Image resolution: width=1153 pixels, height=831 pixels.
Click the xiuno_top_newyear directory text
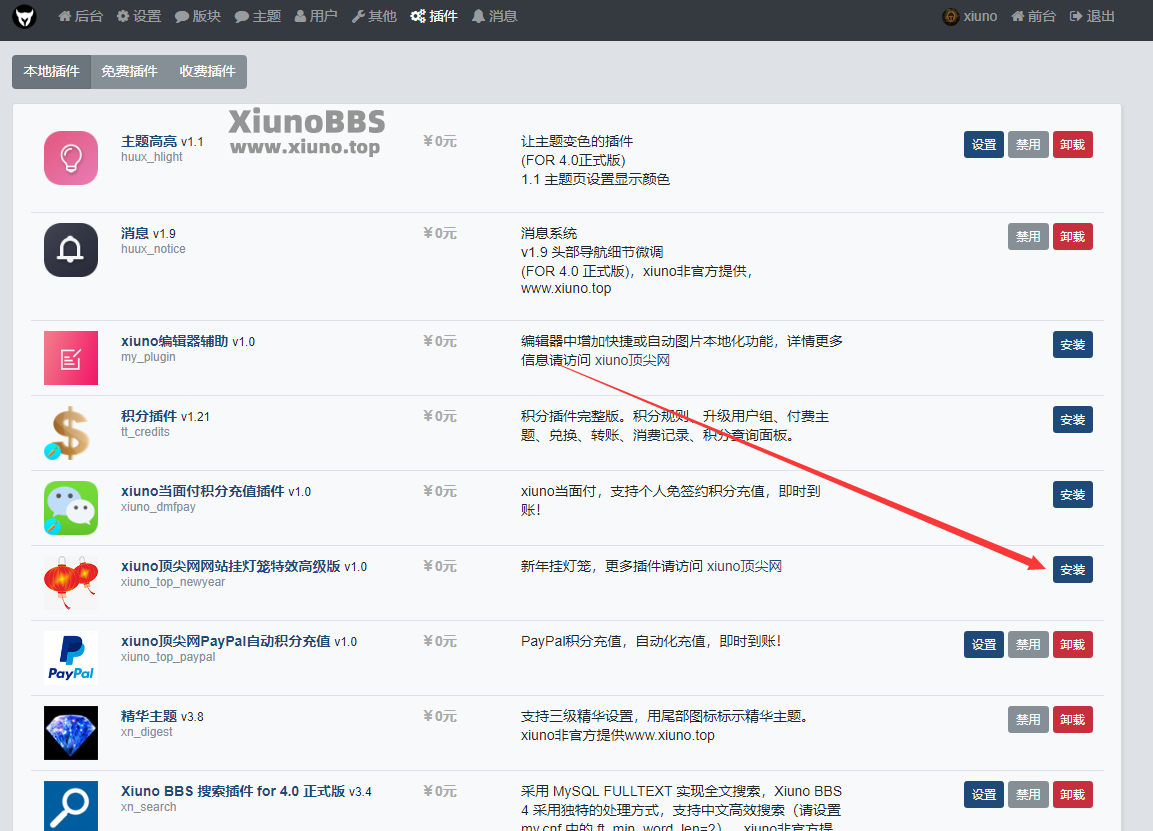[173, 582]
